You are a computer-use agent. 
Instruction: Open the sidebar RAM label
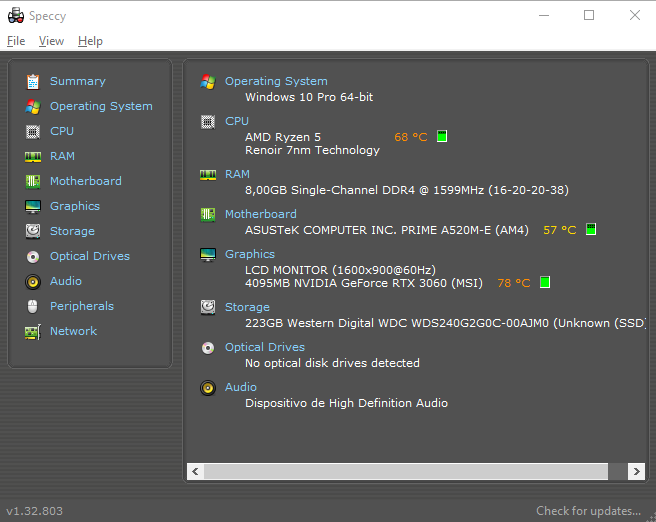62,156
